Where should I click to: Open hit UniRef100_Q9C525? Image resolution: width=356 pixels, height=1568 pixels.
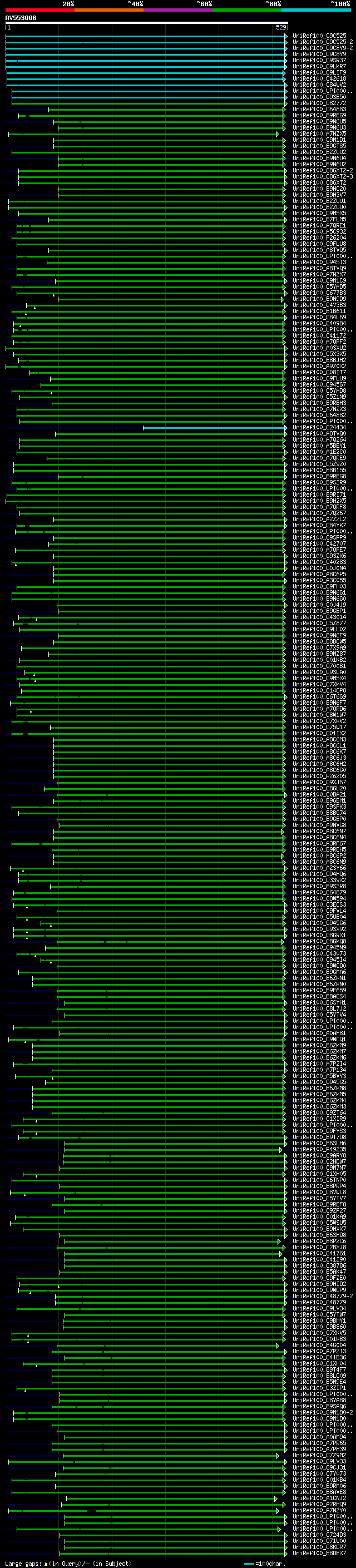319,36
